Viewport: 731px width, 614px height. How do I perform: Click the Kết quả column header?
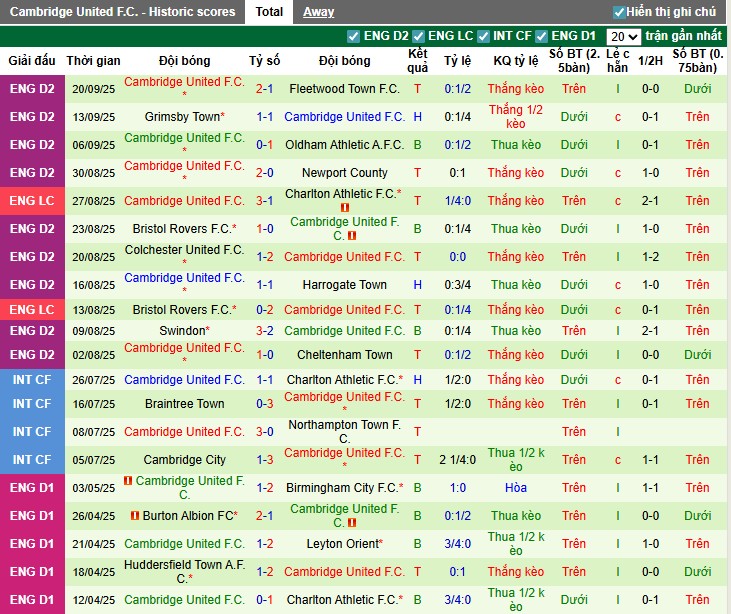[x=417, y=61]
